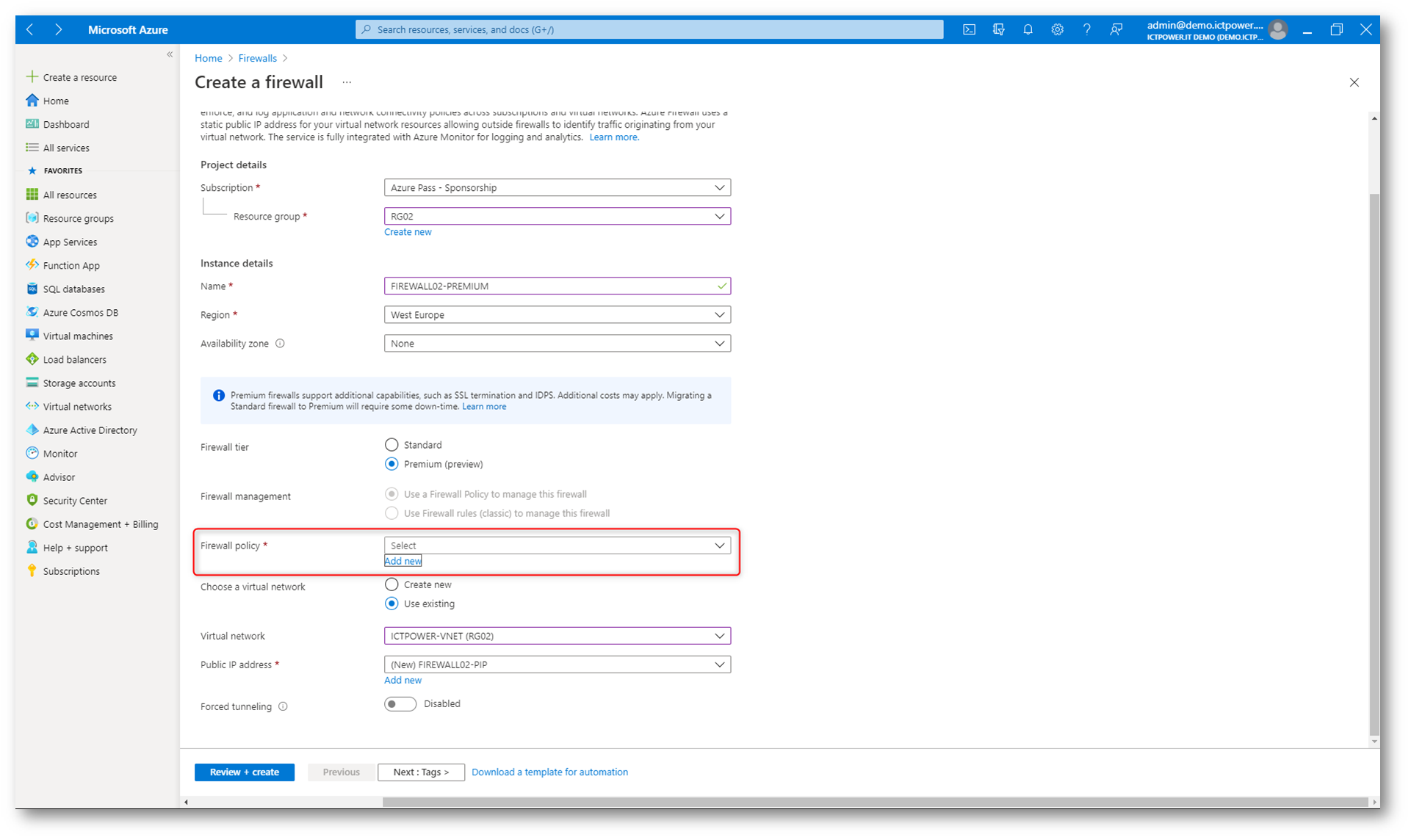The image size is (1411, 840).
Task: Go forward with the right arrow
Action: 58,29
